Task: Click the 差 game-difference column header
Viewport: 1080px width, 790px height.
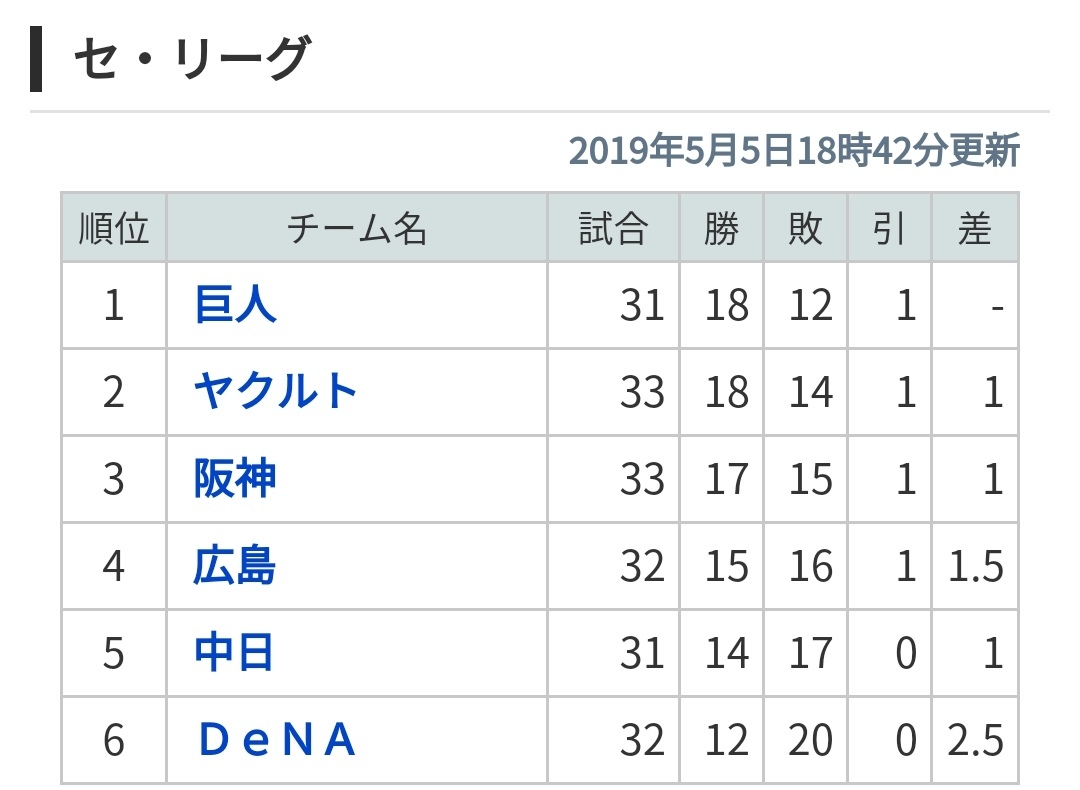Action: click(x=974, y=229)
